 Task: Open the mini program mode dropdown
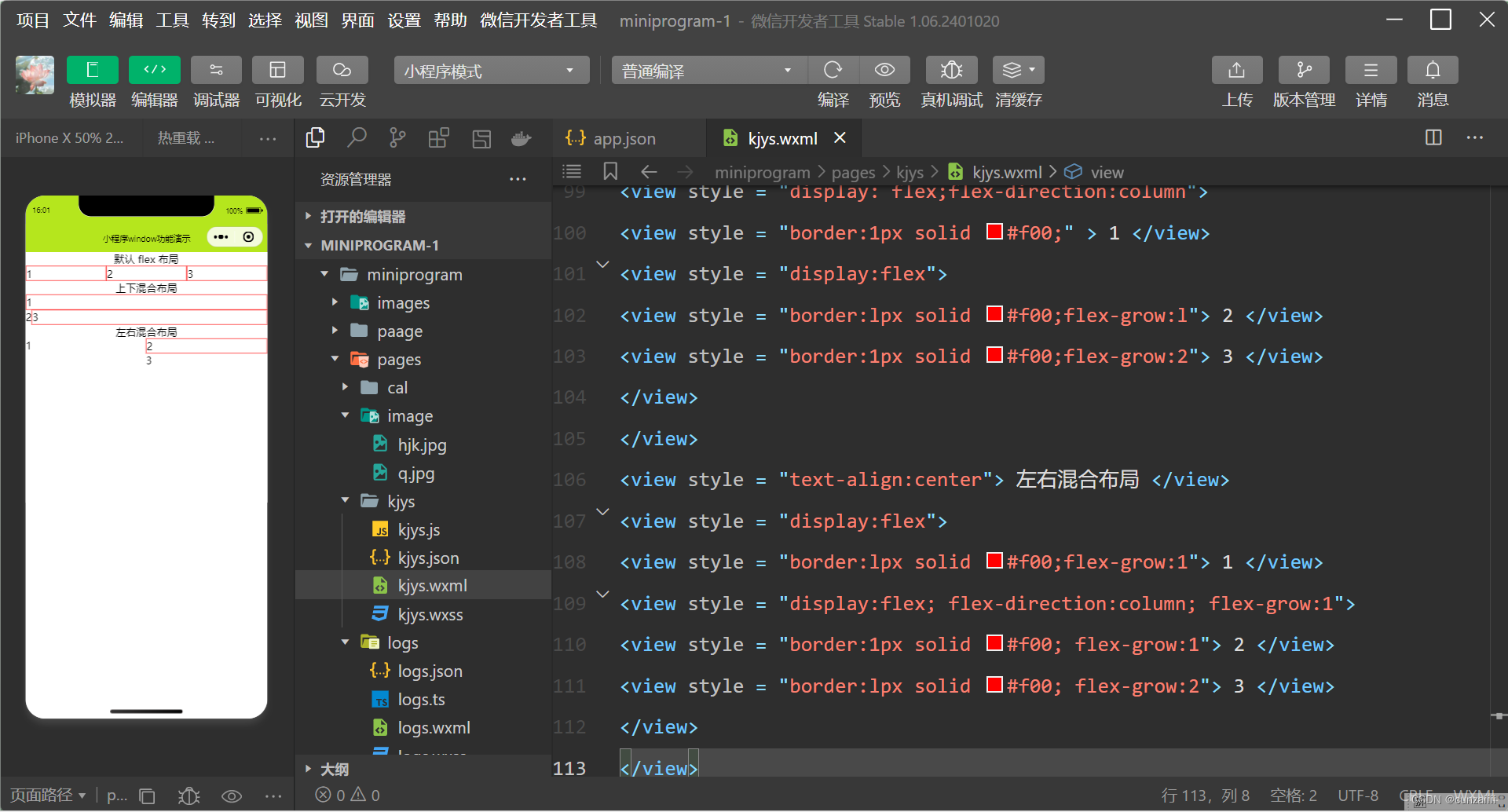[x=492, y=71]
